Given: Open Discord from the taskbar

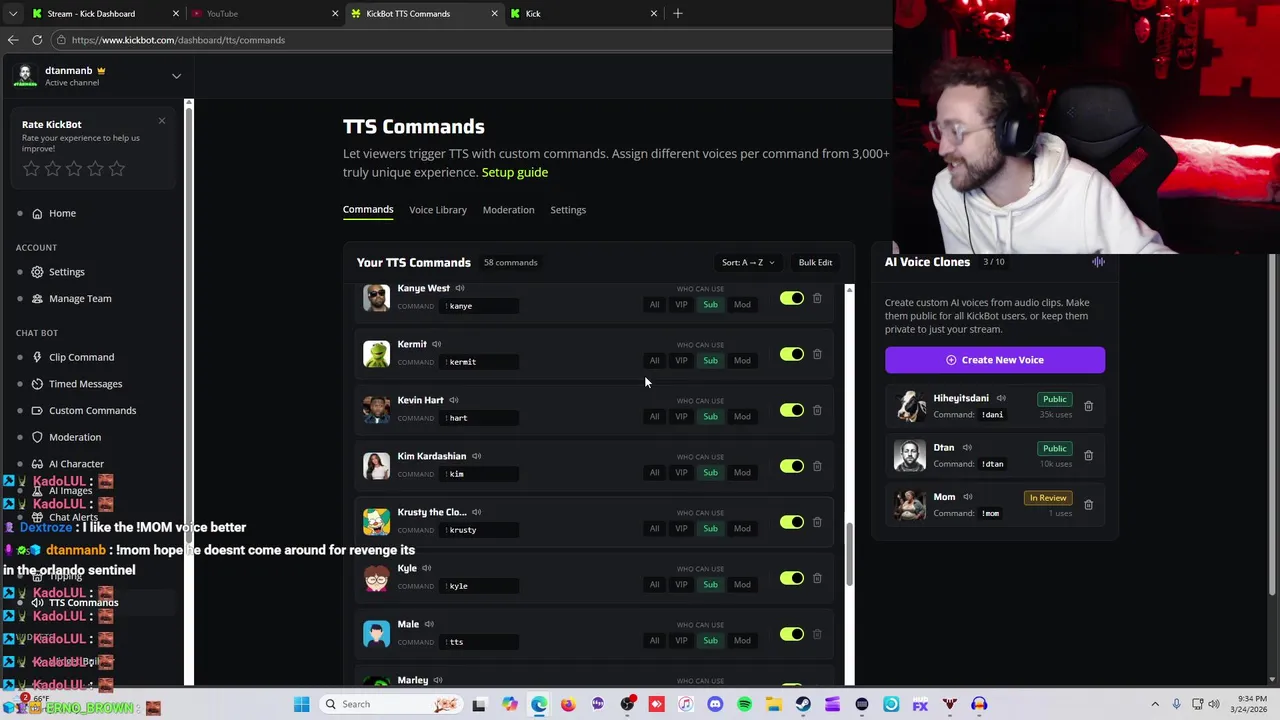Looking at the screenshot, I should [x=715, y=704].
